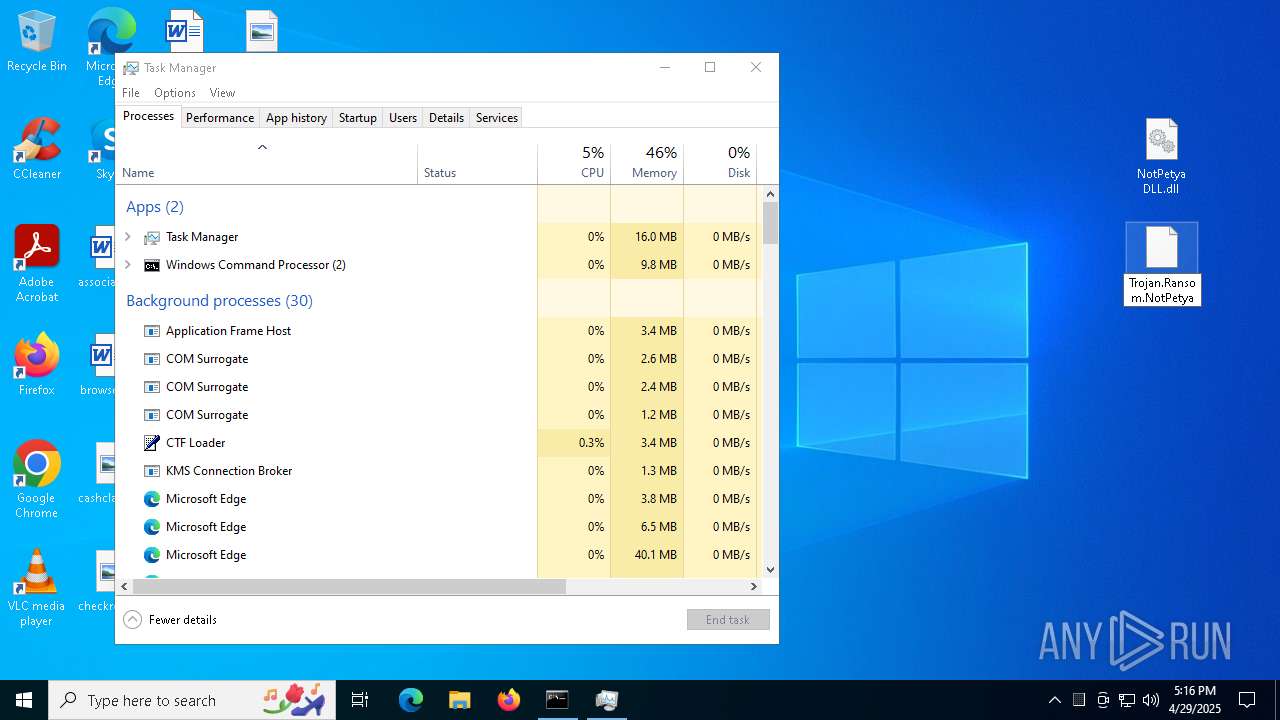This screenshot has width=1280, height=720.
Task: Click the Background processes (30) group header
Action: point(219,301)
